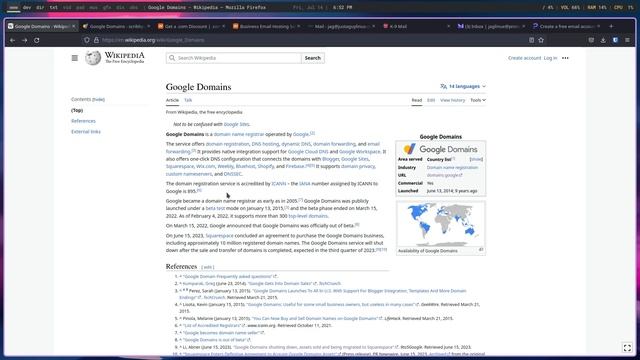Viewport: 640px width, 360px height.
Task: Open the Firefox downloads panel
Action: point(603,40)
